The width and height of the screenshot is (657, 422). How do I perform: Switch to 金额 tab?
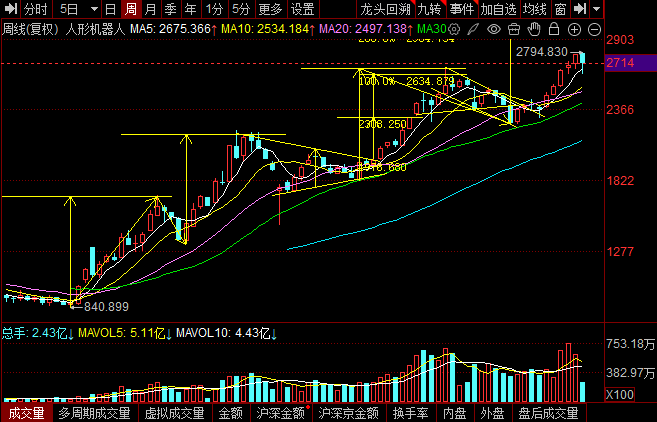tap(230, 413)
